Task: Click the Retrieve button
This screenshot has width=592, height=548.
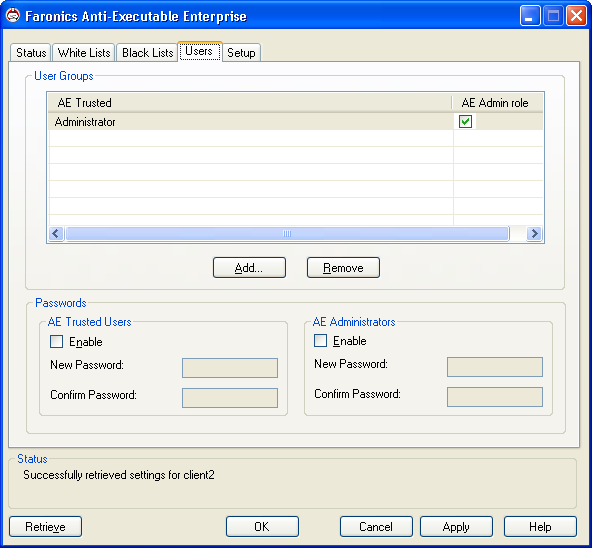Action: click(x=45, y=526)
